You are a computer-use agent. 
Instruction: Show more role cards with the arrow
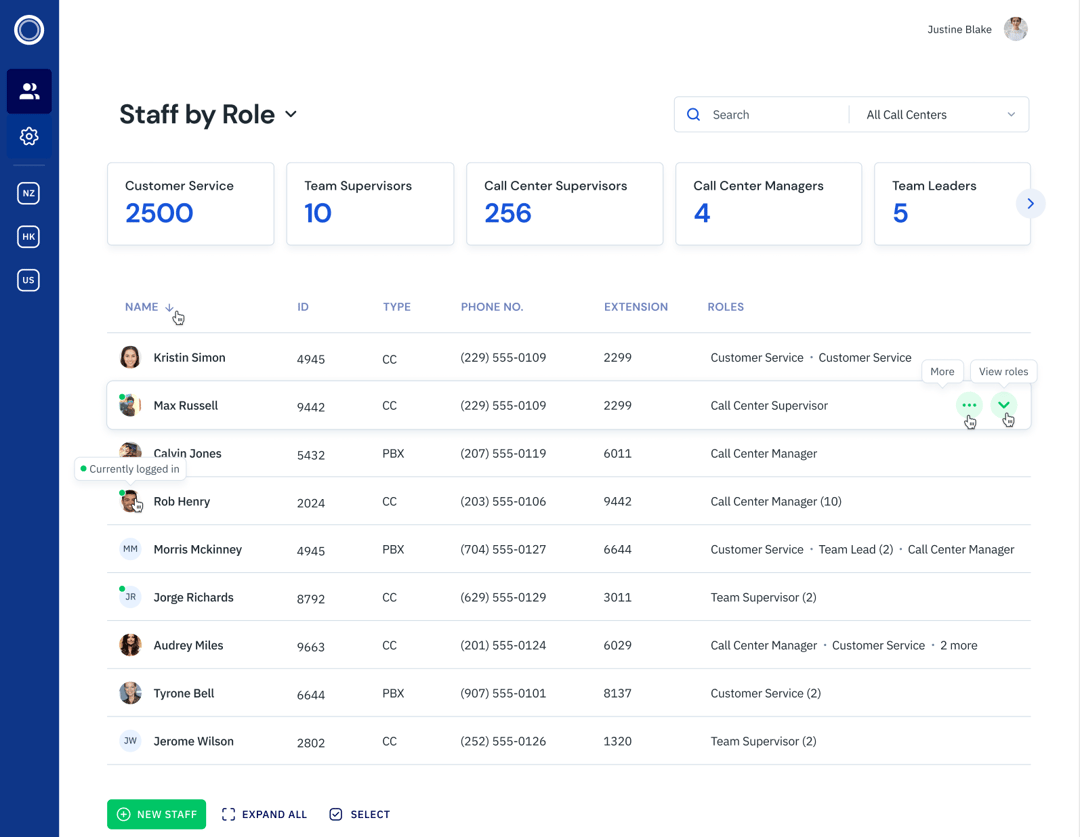click(1031, 203)
